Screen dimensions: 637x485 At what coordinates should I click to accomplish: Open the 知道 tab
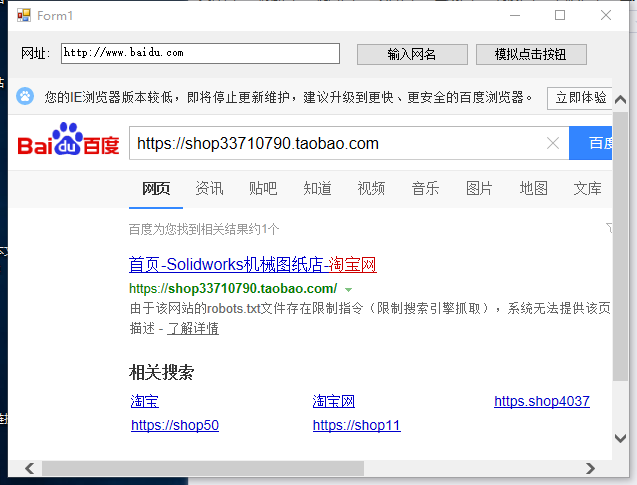click(x=317, y=188)
